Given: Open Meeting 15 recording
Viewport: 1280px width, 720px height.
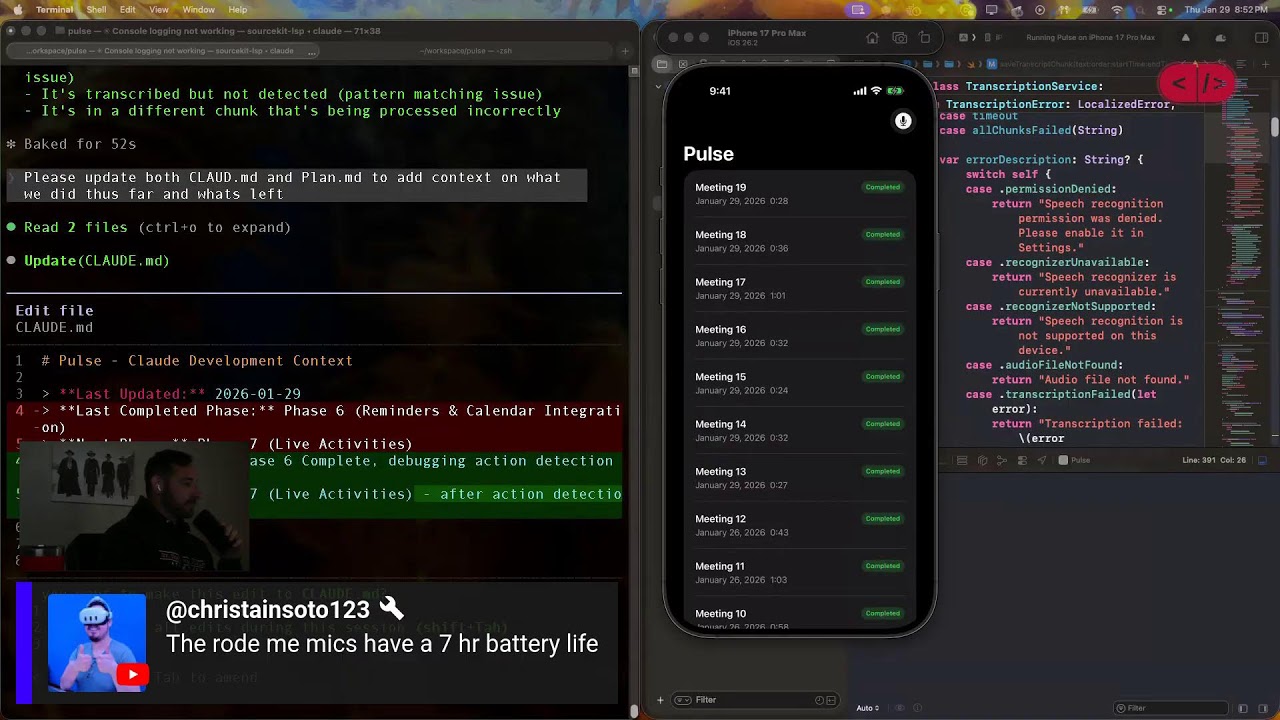Looking at the screenshot, I should coord(798,383).
